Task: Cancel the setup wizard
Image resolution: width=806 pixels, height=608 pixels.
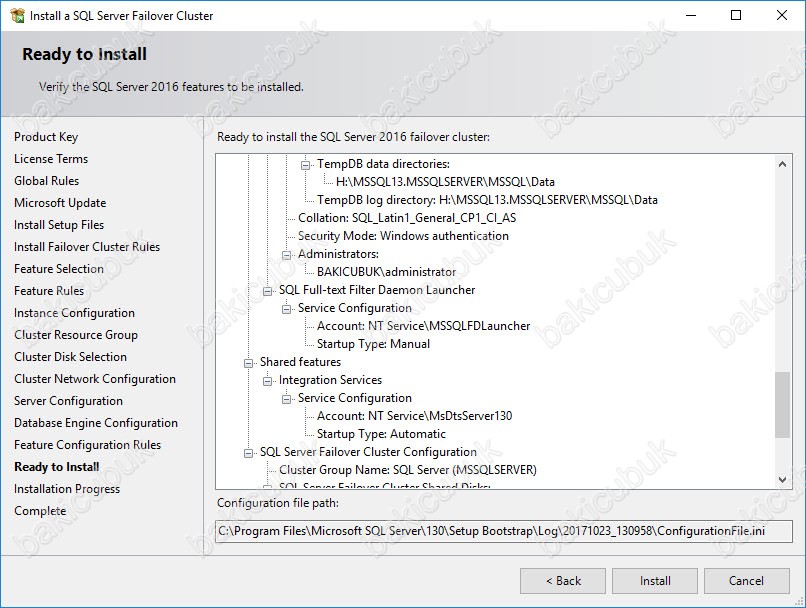Action: click(x=746, y=581)
